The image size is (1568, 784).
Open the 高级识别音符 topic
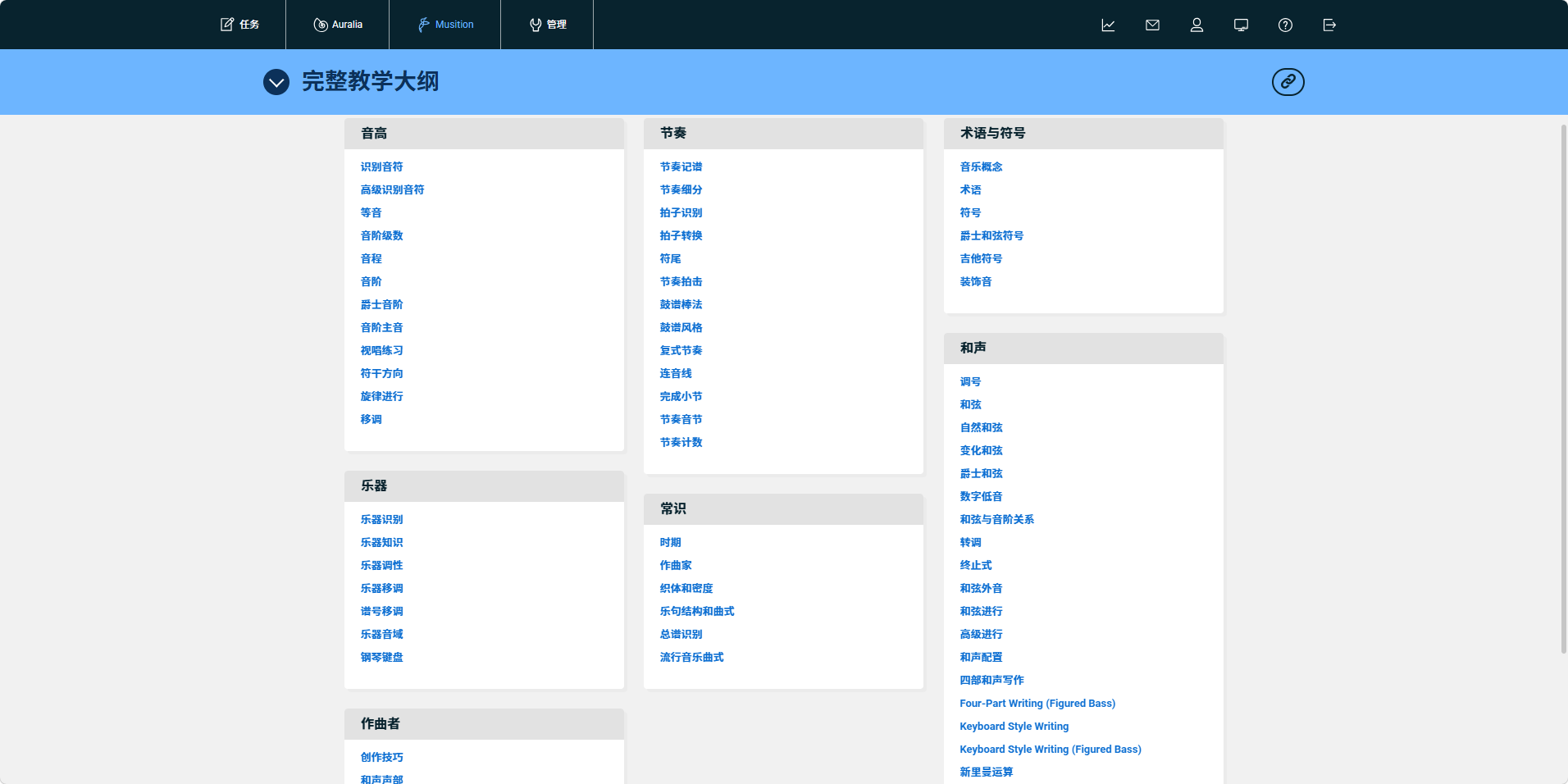392,189
